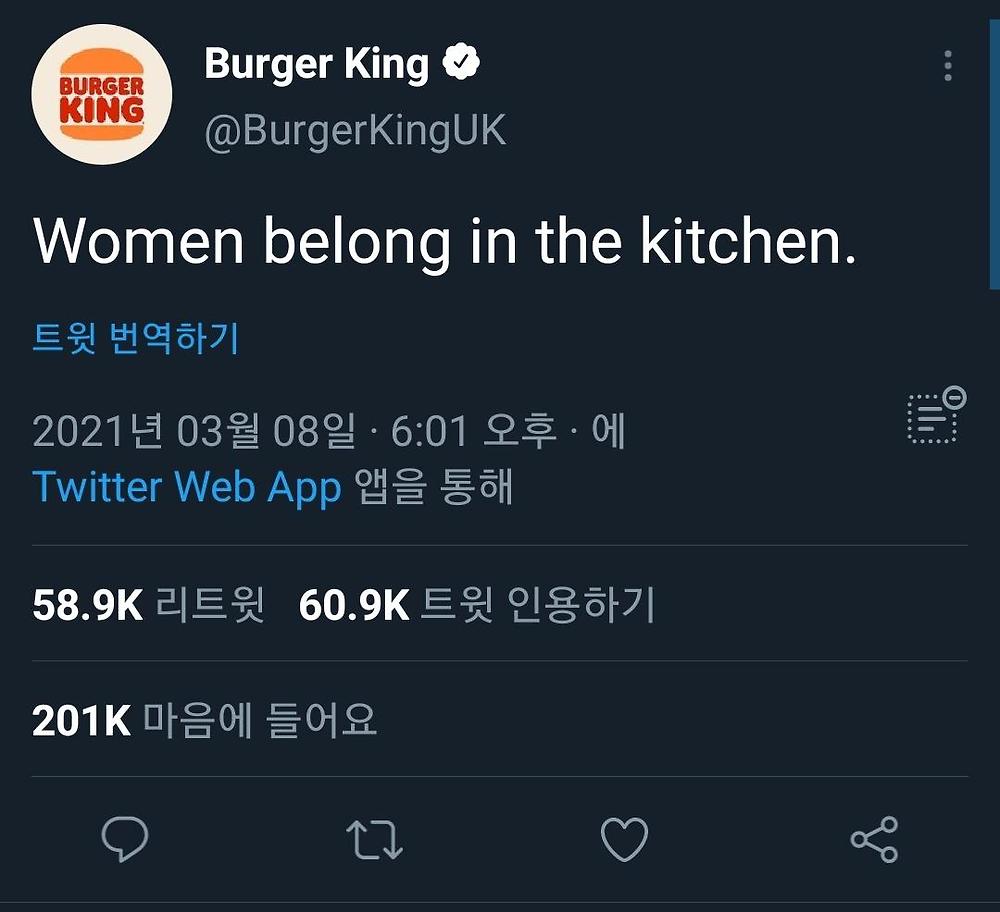The image size is (1000, 912).
Task: Open the Burger King profile avatar
Action: click(102, 95)
